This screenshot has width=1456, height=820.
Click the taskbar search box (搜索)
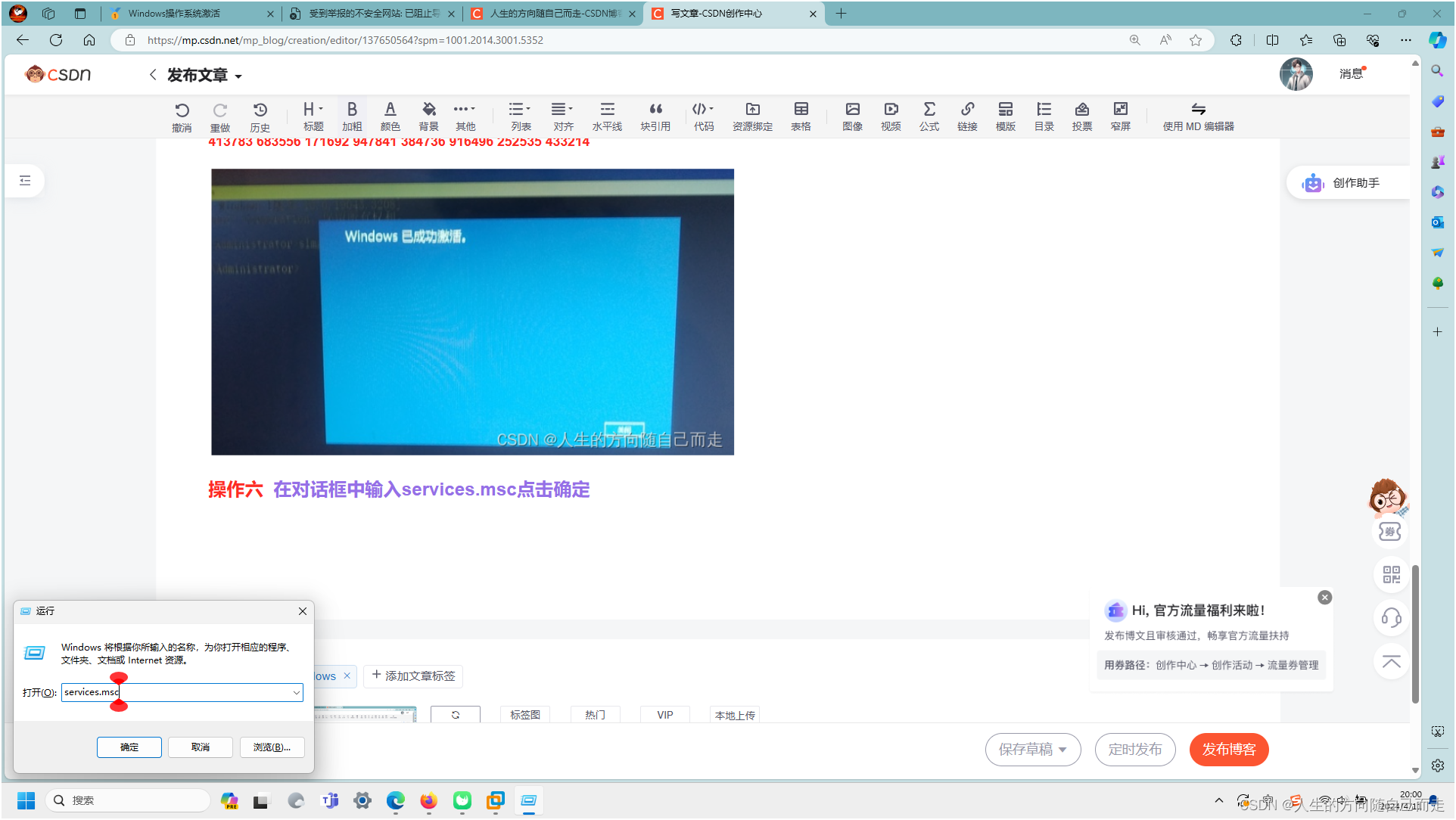click(x=128, y=800)
